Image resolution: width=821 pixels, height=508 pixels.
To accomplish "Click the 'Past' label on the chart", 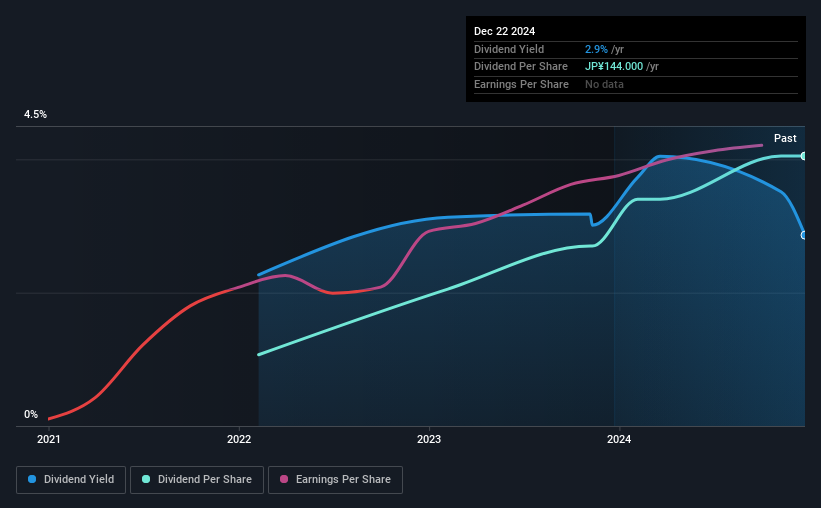I will tap(785, 138).
